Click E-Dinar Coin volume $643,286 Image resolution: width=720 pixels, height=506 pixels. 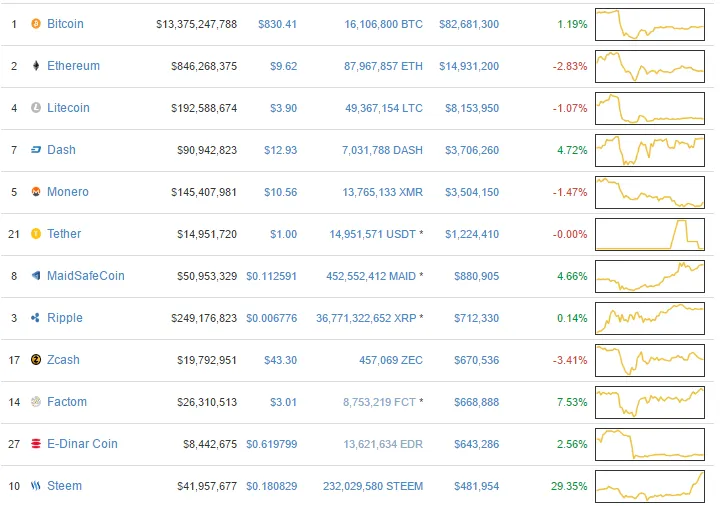(x=477, y=444)
